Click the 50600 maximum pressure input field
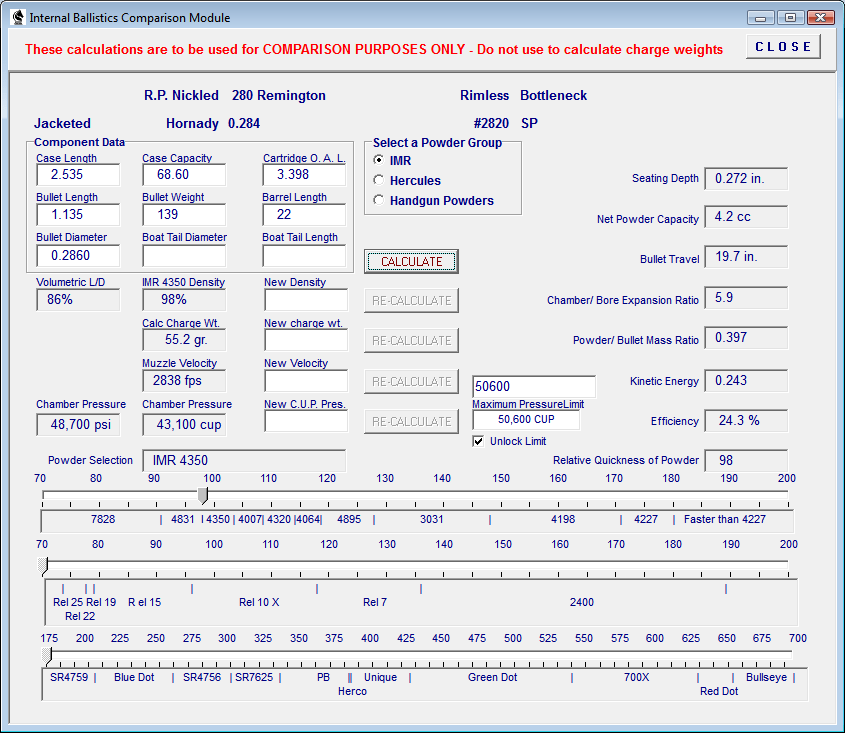This screenshot has height=733, width=845. tap(534, 386)
